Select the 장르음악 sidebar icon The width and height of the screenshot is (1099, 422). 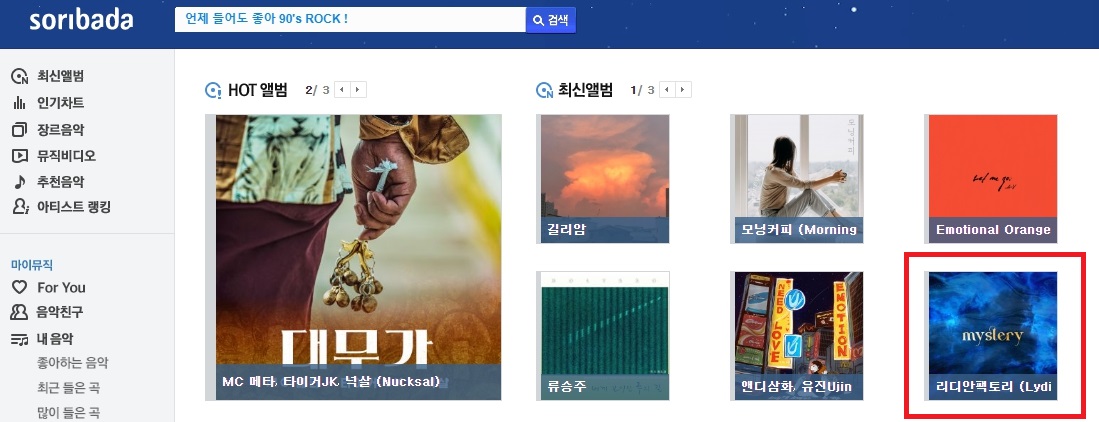20,130
